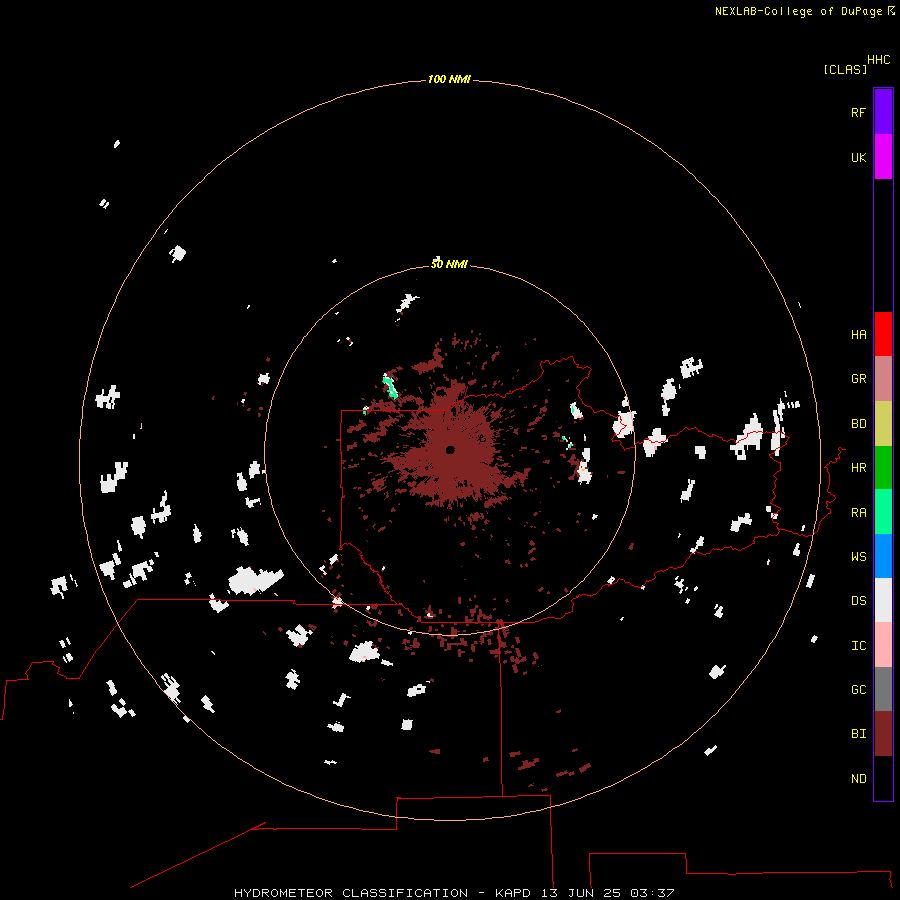900x900 pixels.
Task: Click the RF legend label
Action: pos(858,112)
